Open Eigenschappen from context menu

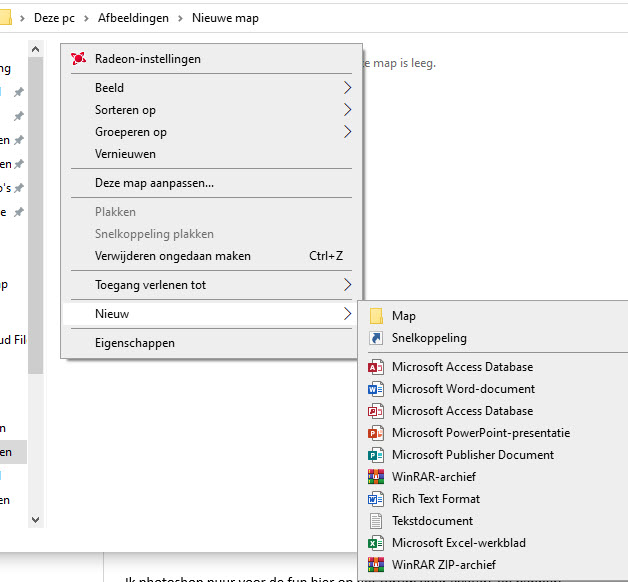pyautogui.click(x=134, y=343)
